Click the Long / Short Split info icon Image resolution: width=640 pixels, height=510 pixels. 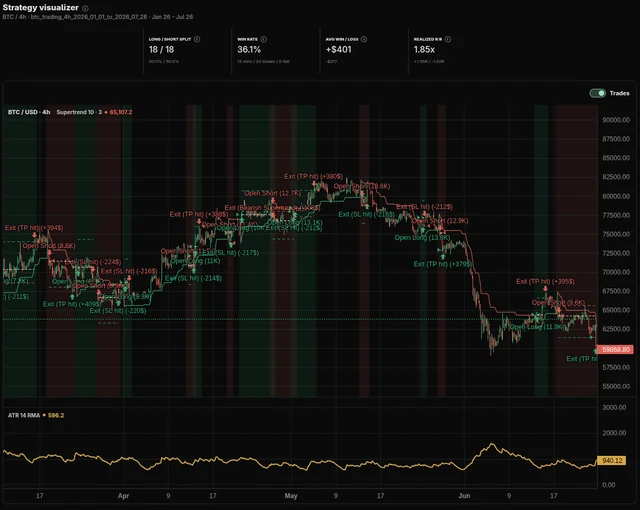click(197, 39)
